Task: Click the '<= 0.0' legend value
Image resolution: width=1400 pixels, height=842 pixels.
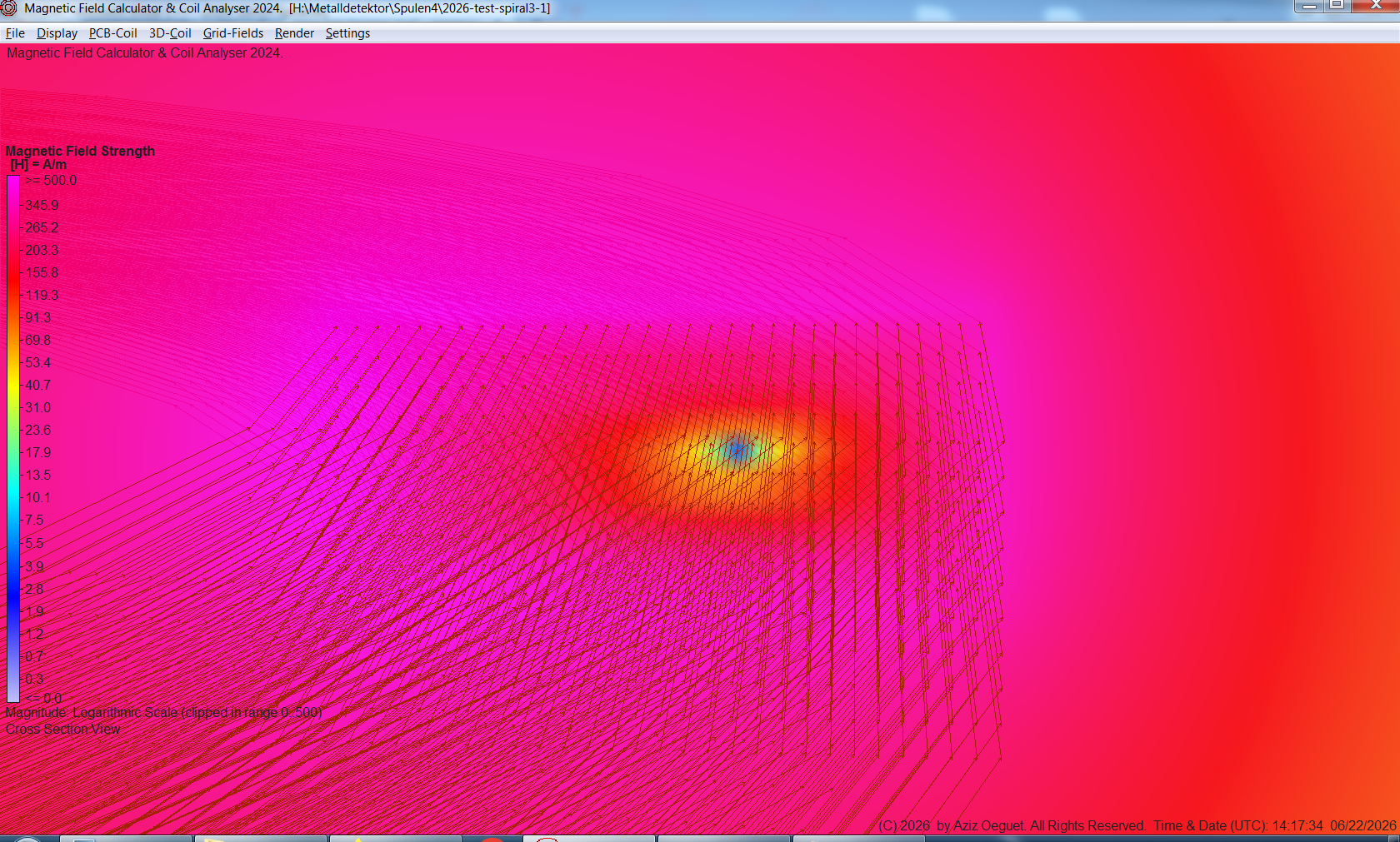Action: [43, 698]
